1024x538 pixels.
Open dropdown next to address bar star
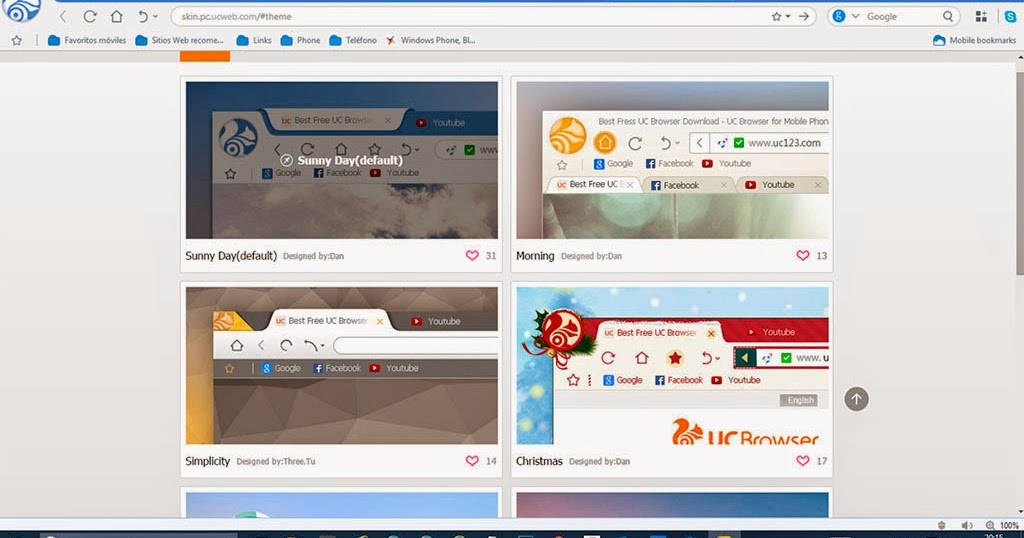click(788, 16)
